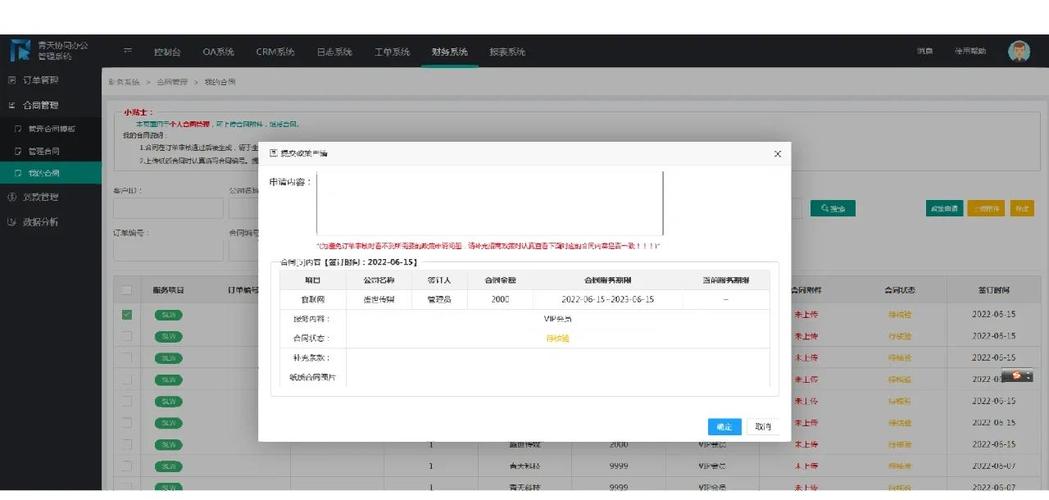The width and height of the screenshot is (1049, 500).
Task: Click the 贷款管理 sidebar icon
Action: coord(11,197)
